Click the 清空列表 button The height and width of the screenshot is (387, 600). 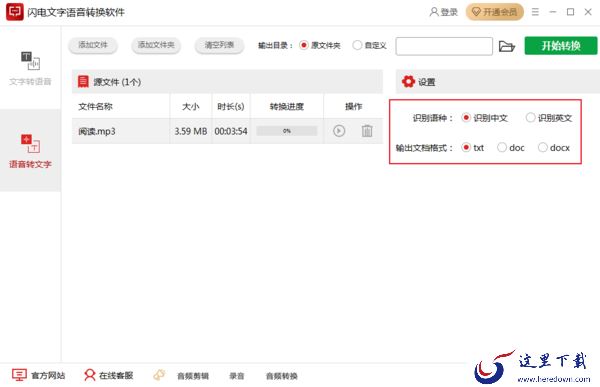point(219,45)
